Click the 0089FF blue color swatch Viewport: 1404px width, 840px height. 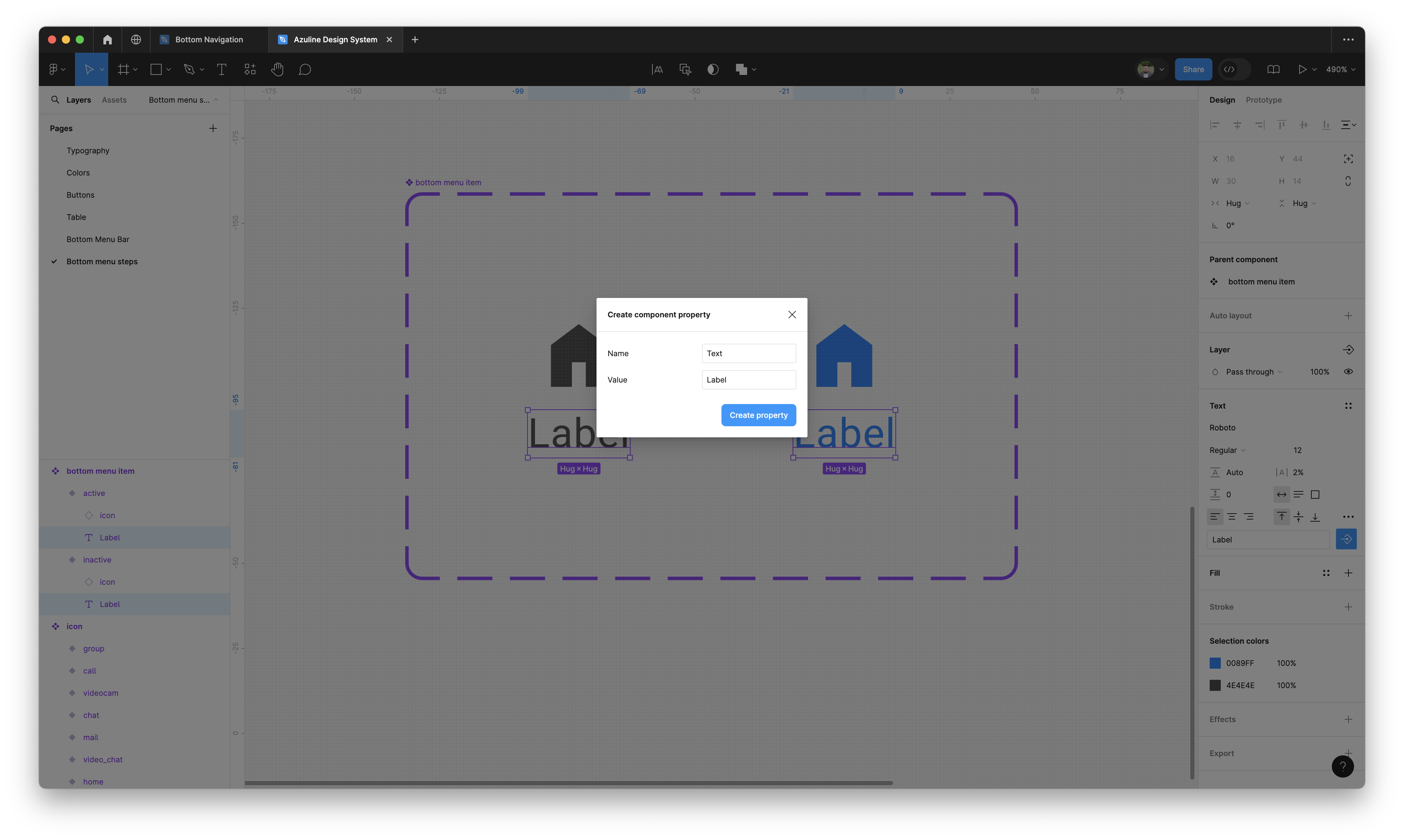coord(1215,663)
